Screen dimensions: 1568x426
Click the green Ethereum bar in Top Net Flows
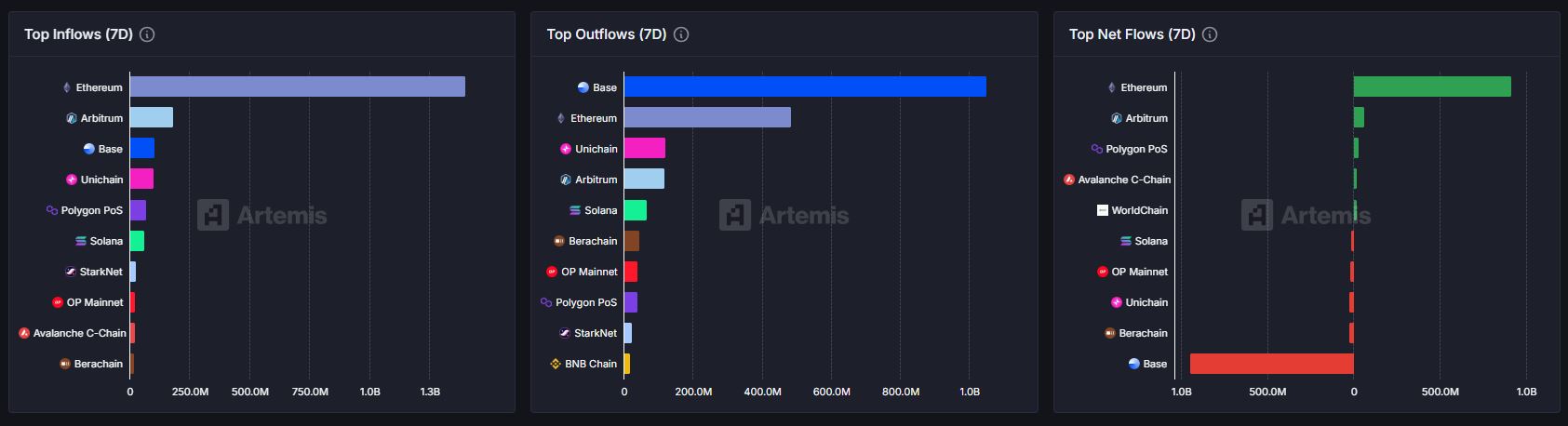[x=1432, y=87]
